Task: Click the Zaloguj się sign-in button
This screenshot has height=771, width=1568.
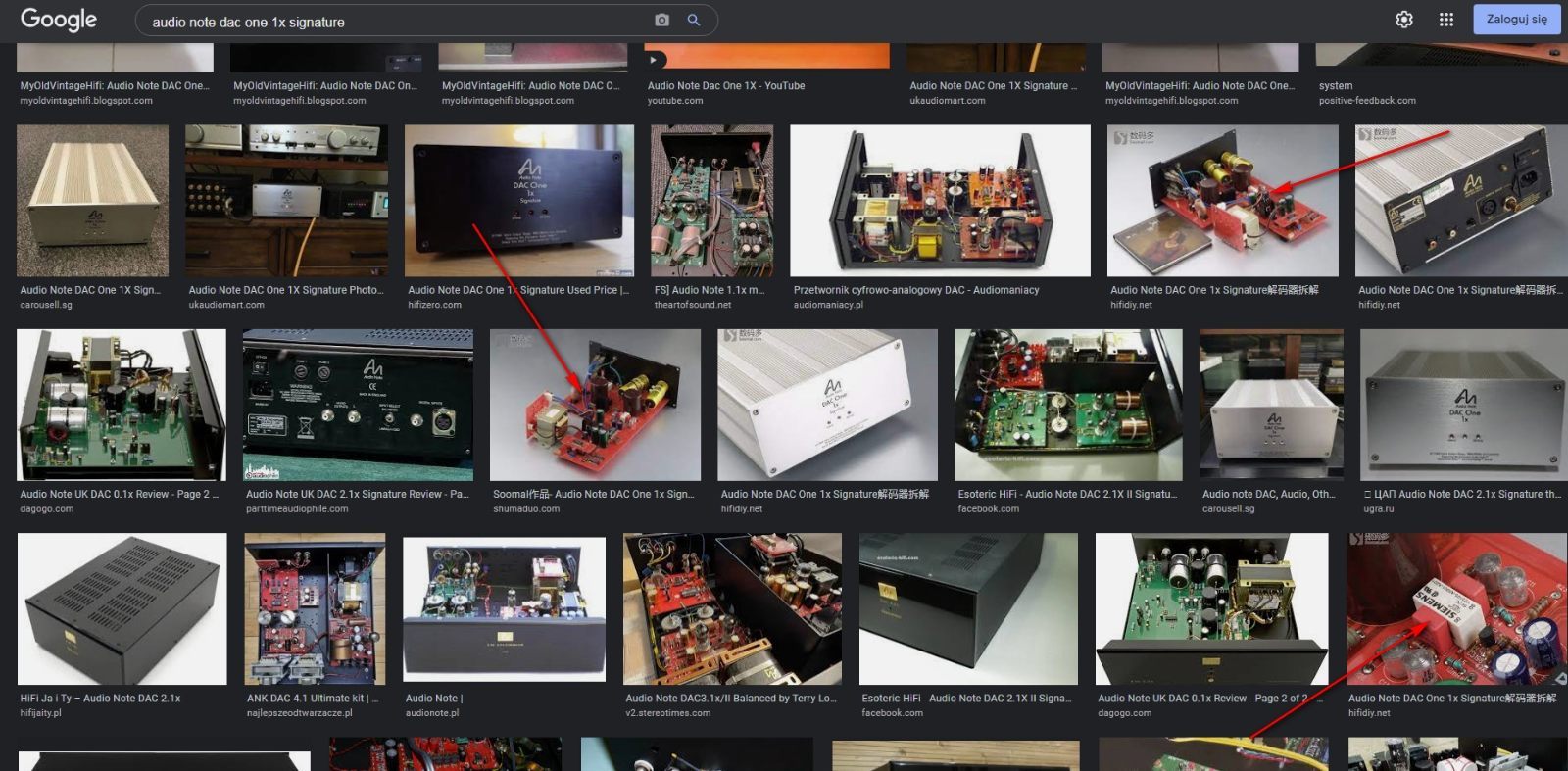Action: pos(1517,19)
